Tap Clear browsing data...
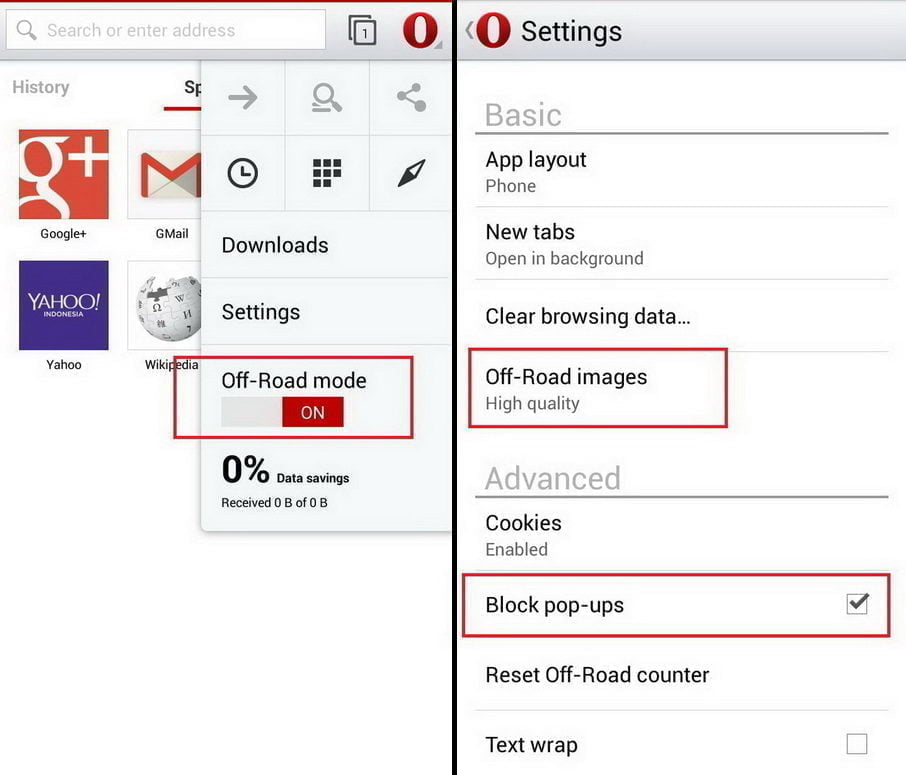 click(682, 316)
